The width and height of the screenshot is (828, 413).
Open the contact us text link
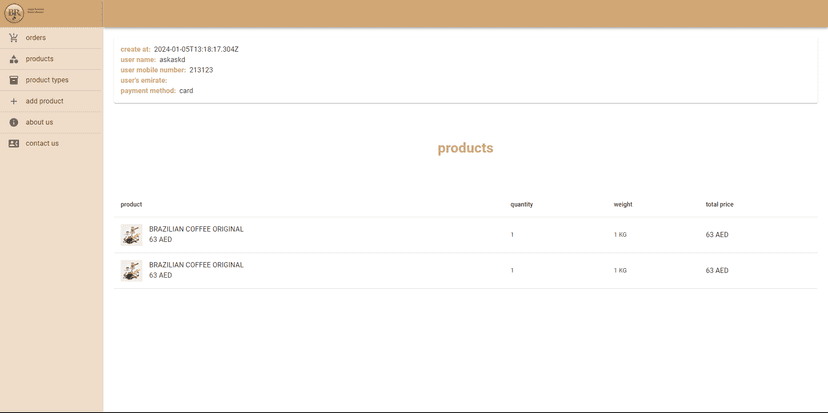pos(42,143)
